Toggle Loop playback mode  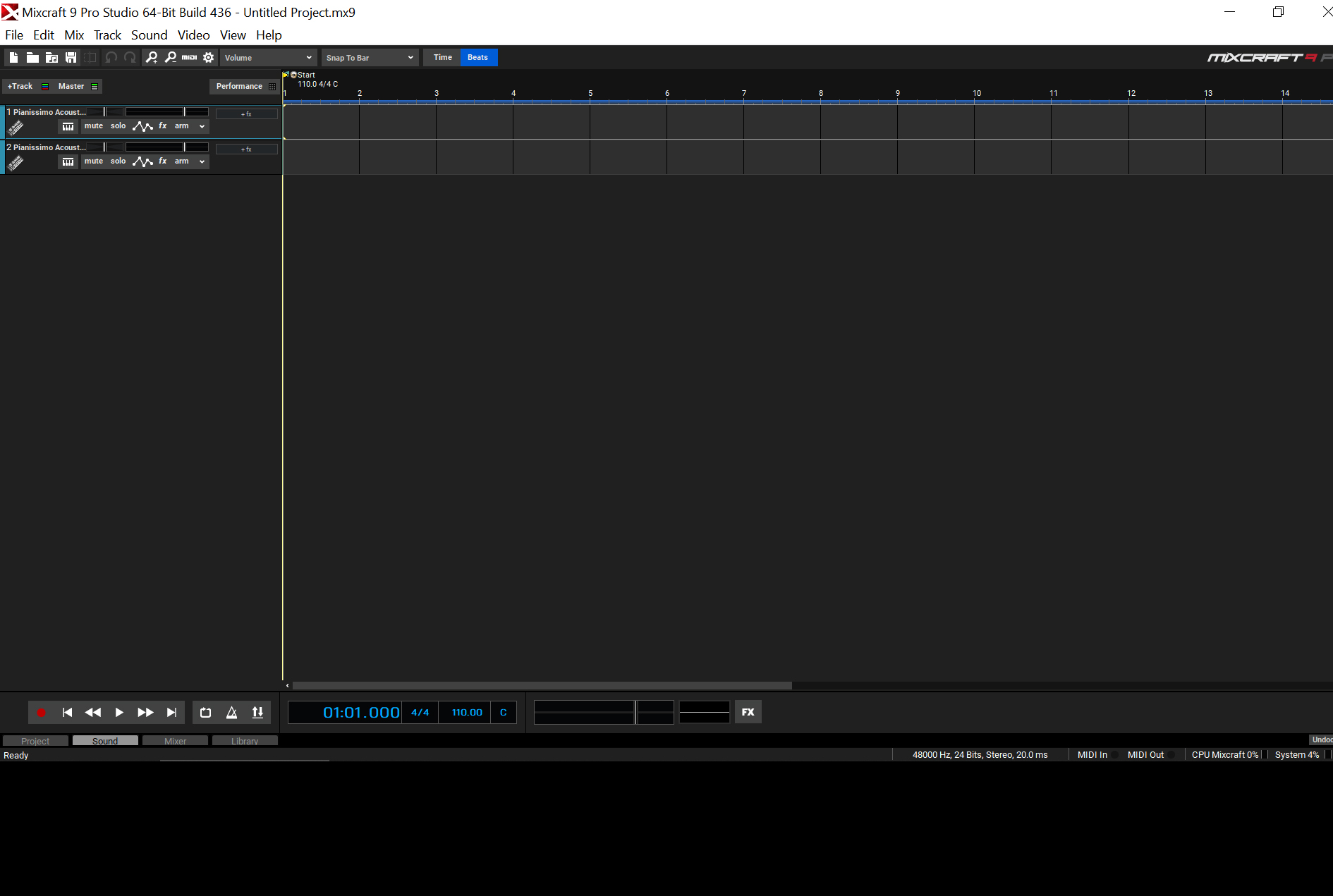point(205,713)
